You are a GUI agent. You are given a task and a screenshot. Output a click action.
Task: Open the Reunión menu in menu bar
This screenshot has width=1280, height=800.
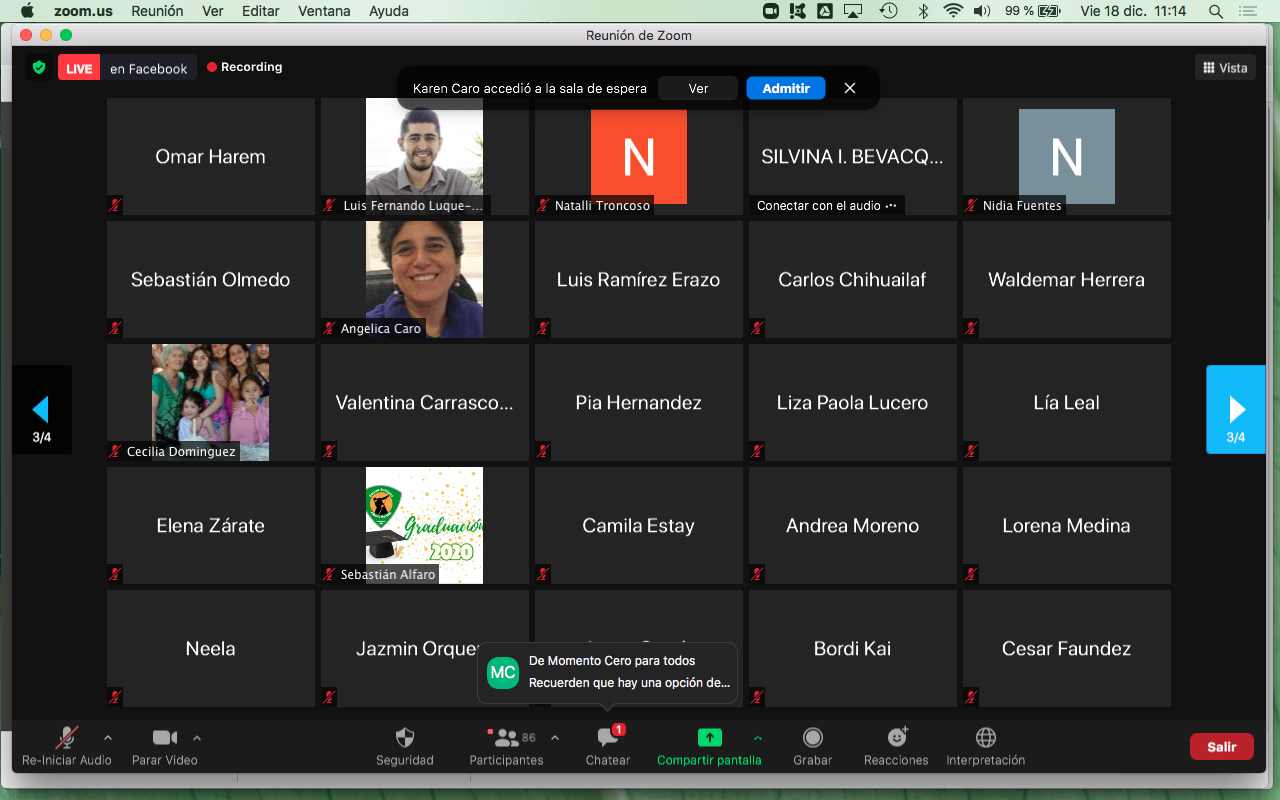(155, 11)
